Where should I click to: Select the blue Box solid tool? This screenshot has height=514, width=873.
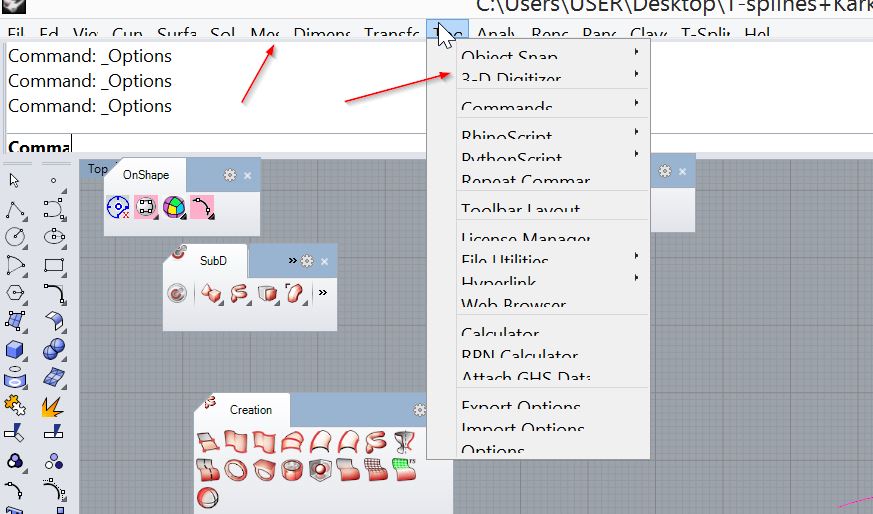click(16, 350)
